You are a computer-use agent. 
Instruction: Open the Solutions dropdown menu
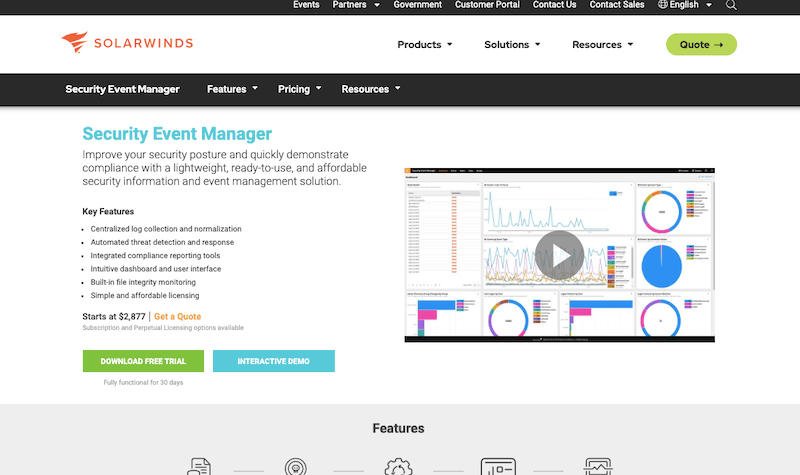click(512, 44)
